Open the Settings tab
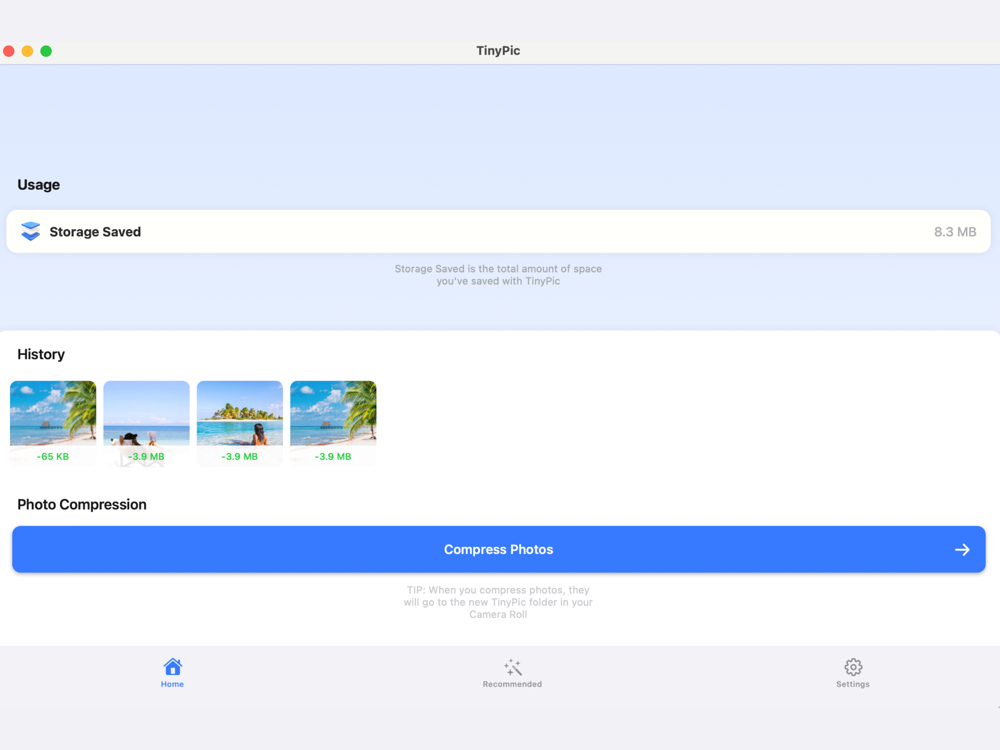This screenshot has width=1000, height=750. [853, 673]
